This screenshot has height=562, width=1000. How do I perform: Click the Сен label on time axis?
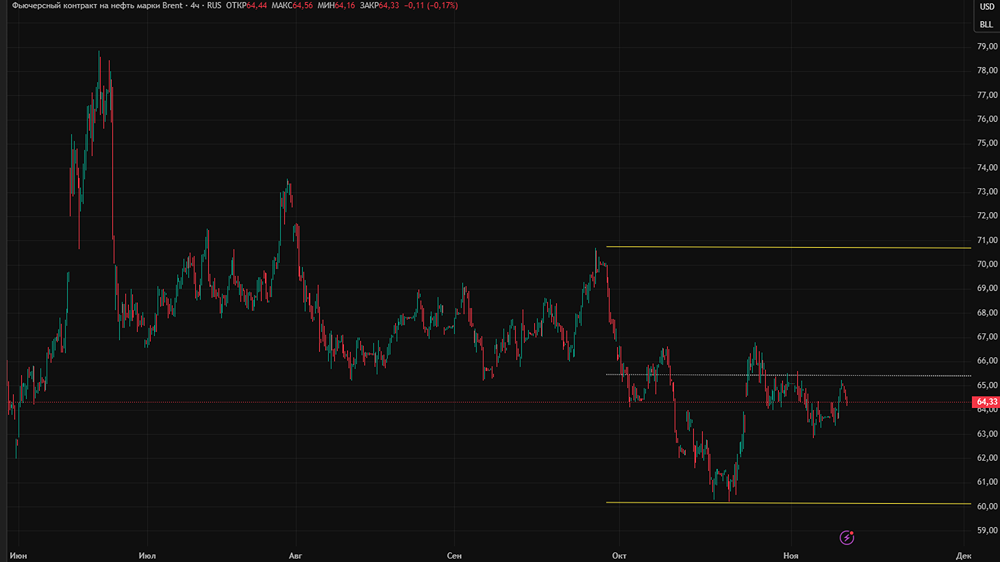(x=455, y=554)
